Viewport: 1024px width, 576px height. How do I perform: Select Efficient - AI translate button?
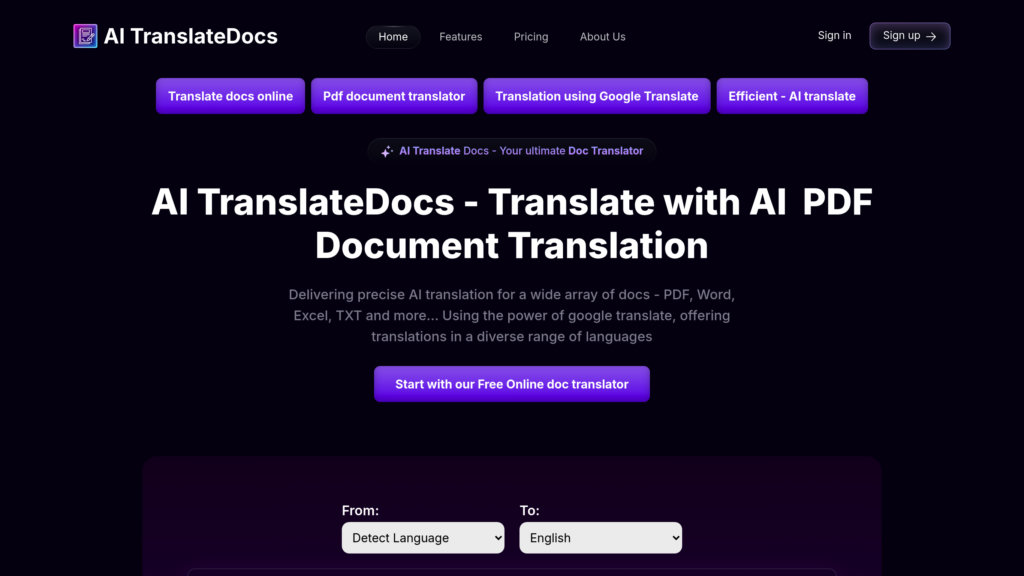(x=792, y=96)
